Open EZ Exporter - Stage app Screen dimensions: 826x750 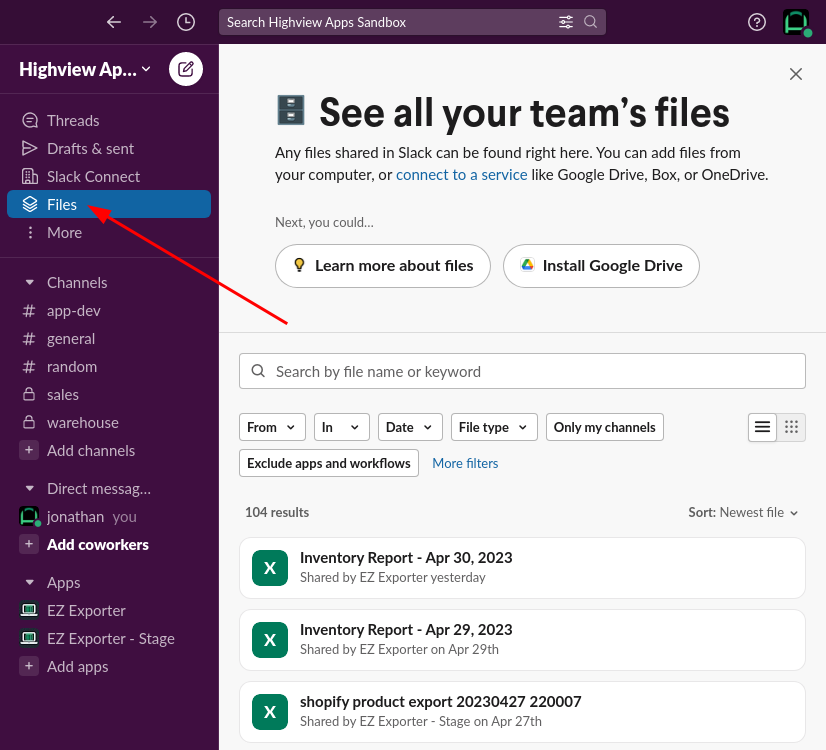[109, 638]
